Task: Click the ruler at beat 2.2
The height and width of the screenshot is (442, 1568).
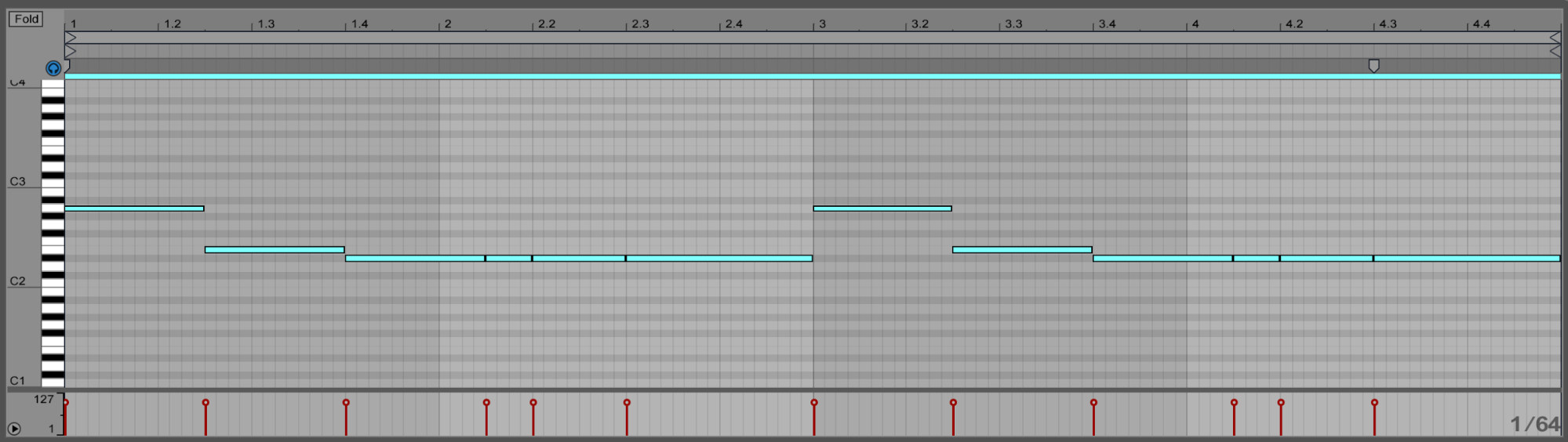Action: [546, 24]
